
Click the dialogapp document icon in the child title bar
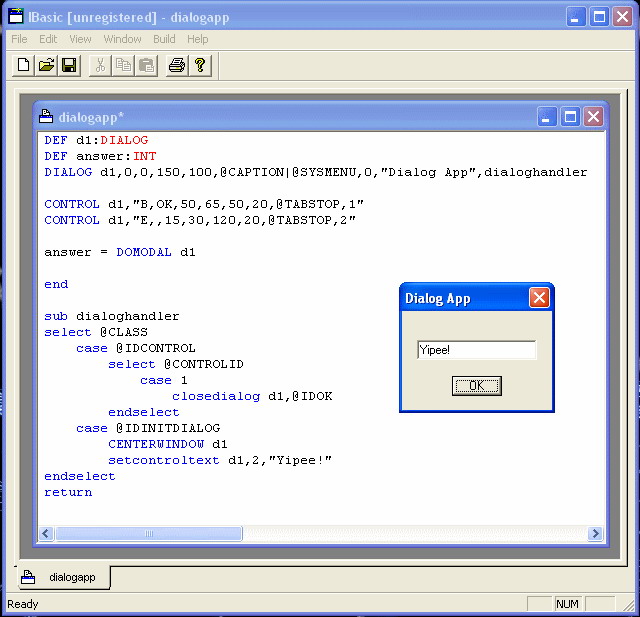tap(46, 117)
